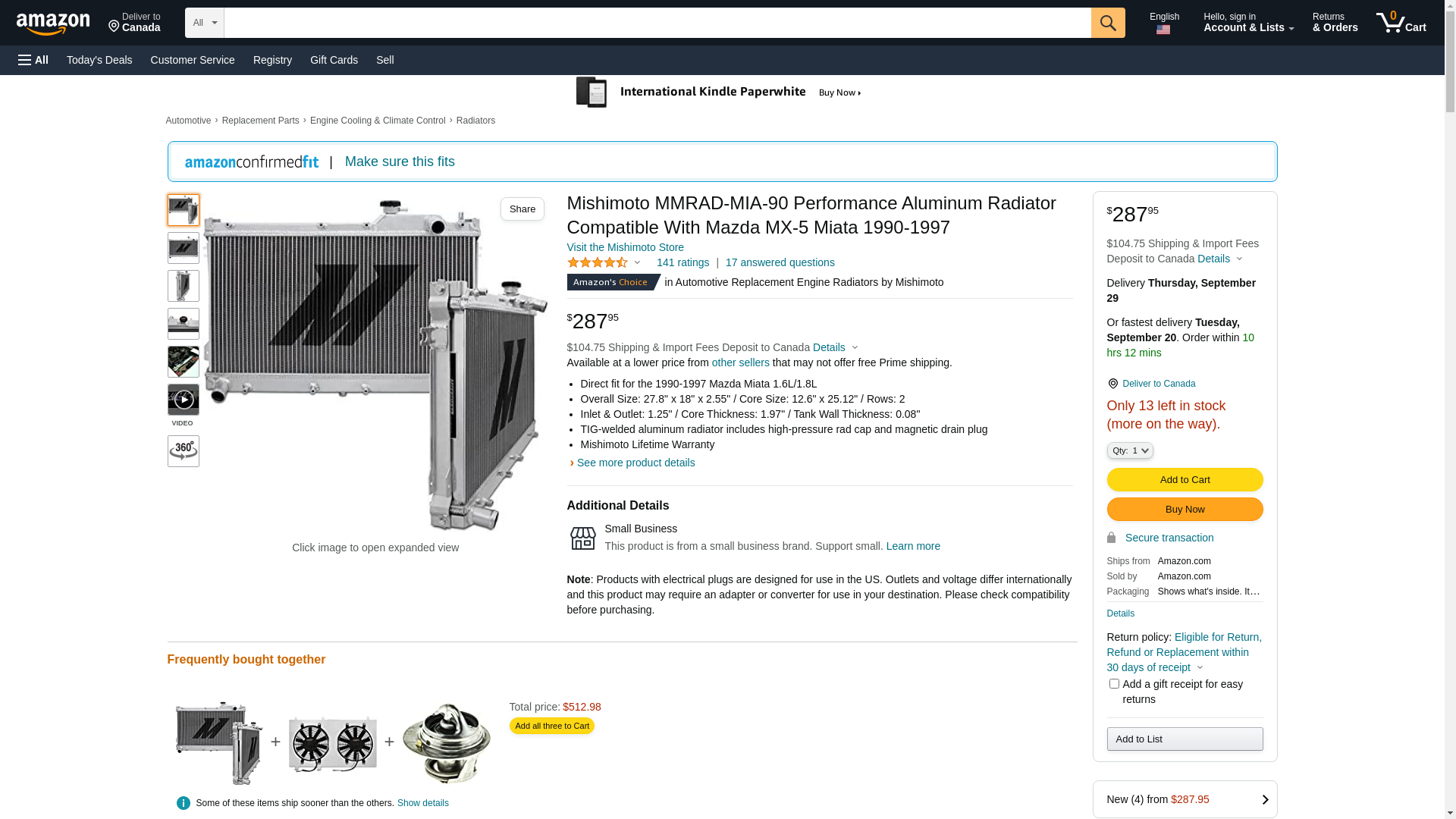Open the Qty quantity dropdown
This screenshot has height=819, width=1456.
point(1129,450)
